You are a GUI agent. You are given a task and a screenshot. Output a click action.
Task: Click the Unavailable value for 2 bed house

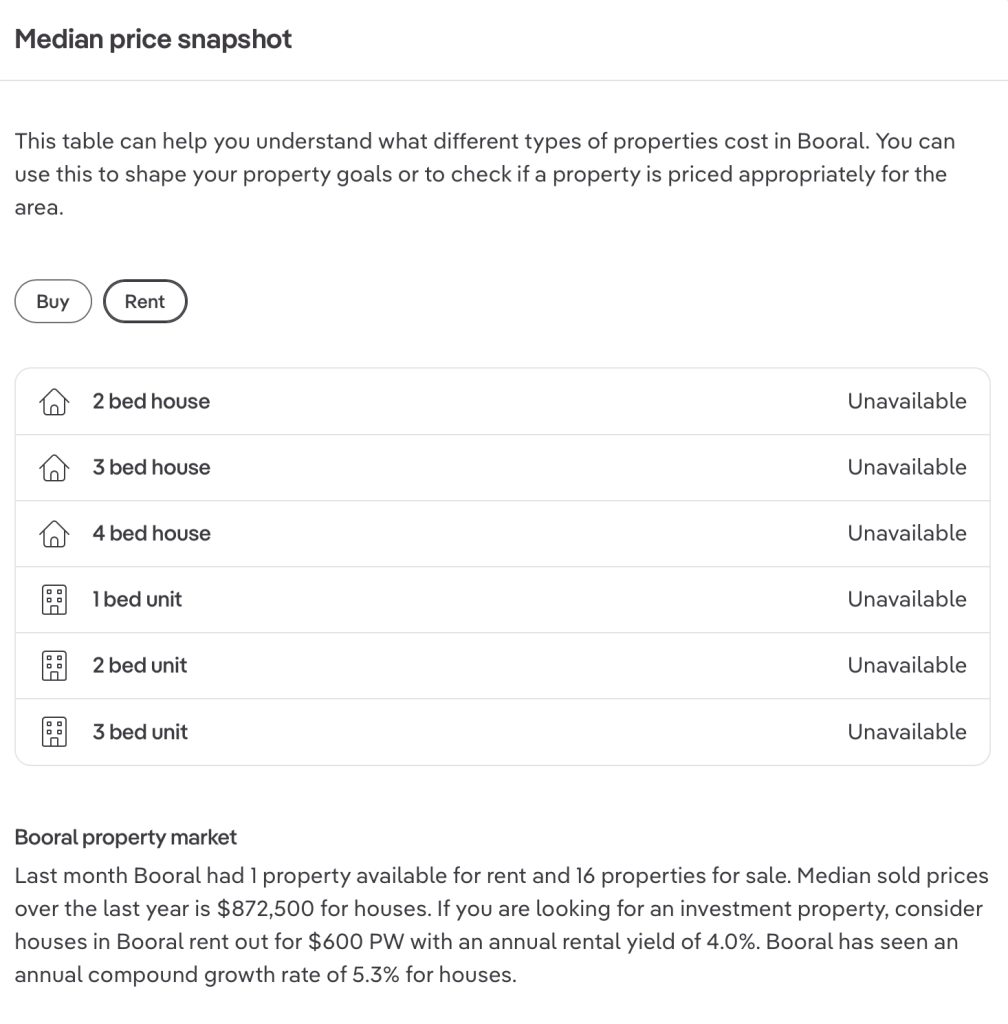click(x=907, y=402)
